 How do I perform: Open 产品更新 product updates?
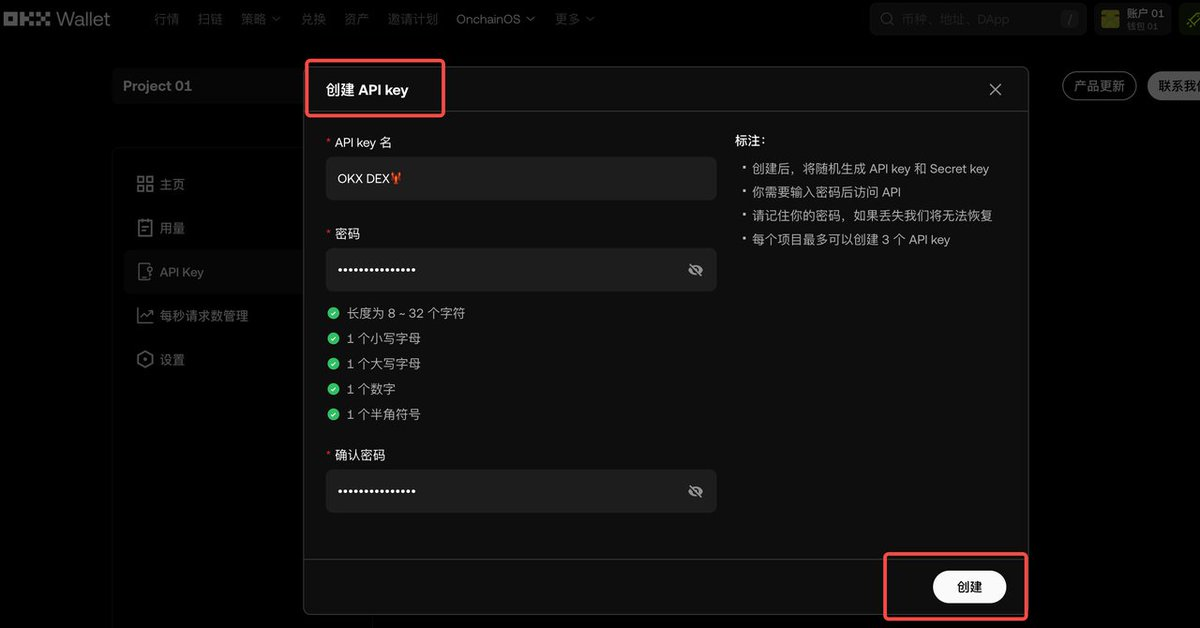pos(1098,86)
